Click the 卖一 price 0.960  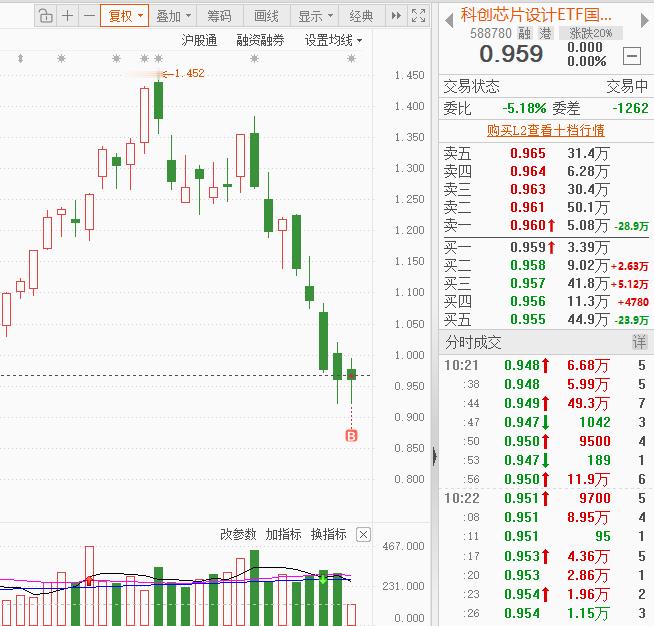[x=528, y=225]
